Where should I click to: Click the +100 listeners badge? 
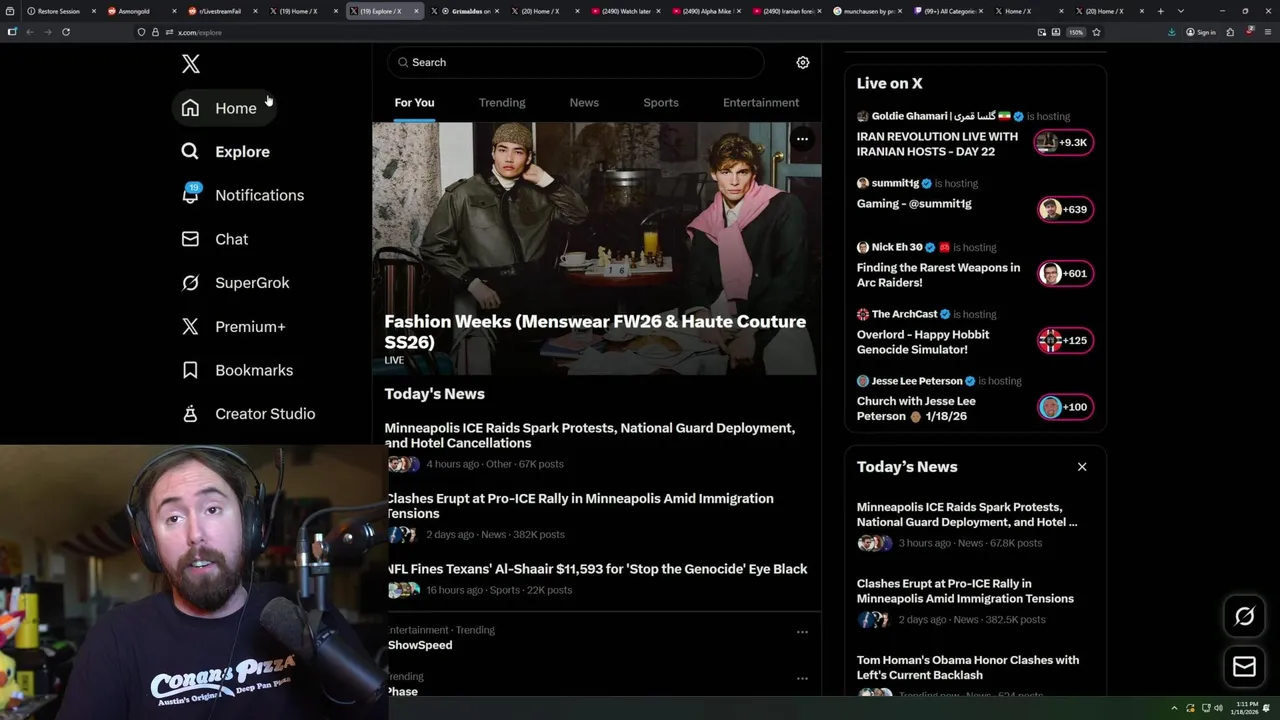click(x=1064, y=407)
